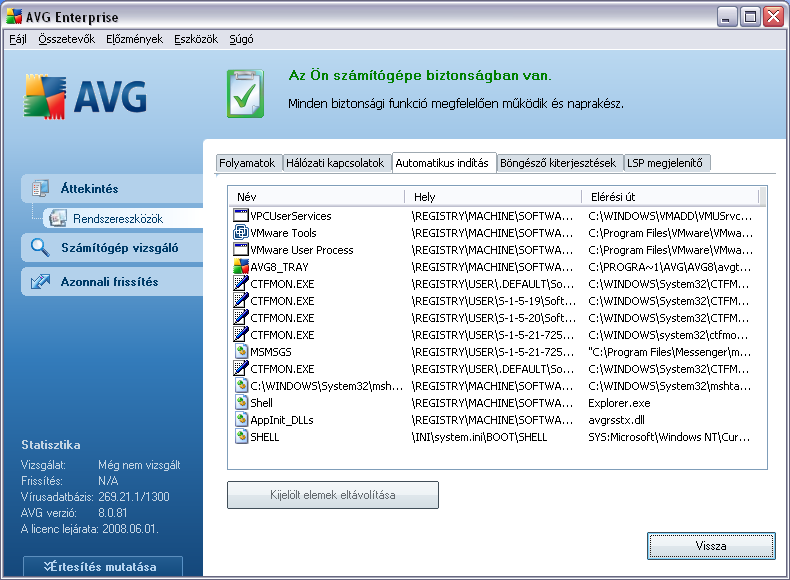Click the Shell row icon
This screenshot has height=580, width=790.
click(241, 402)
